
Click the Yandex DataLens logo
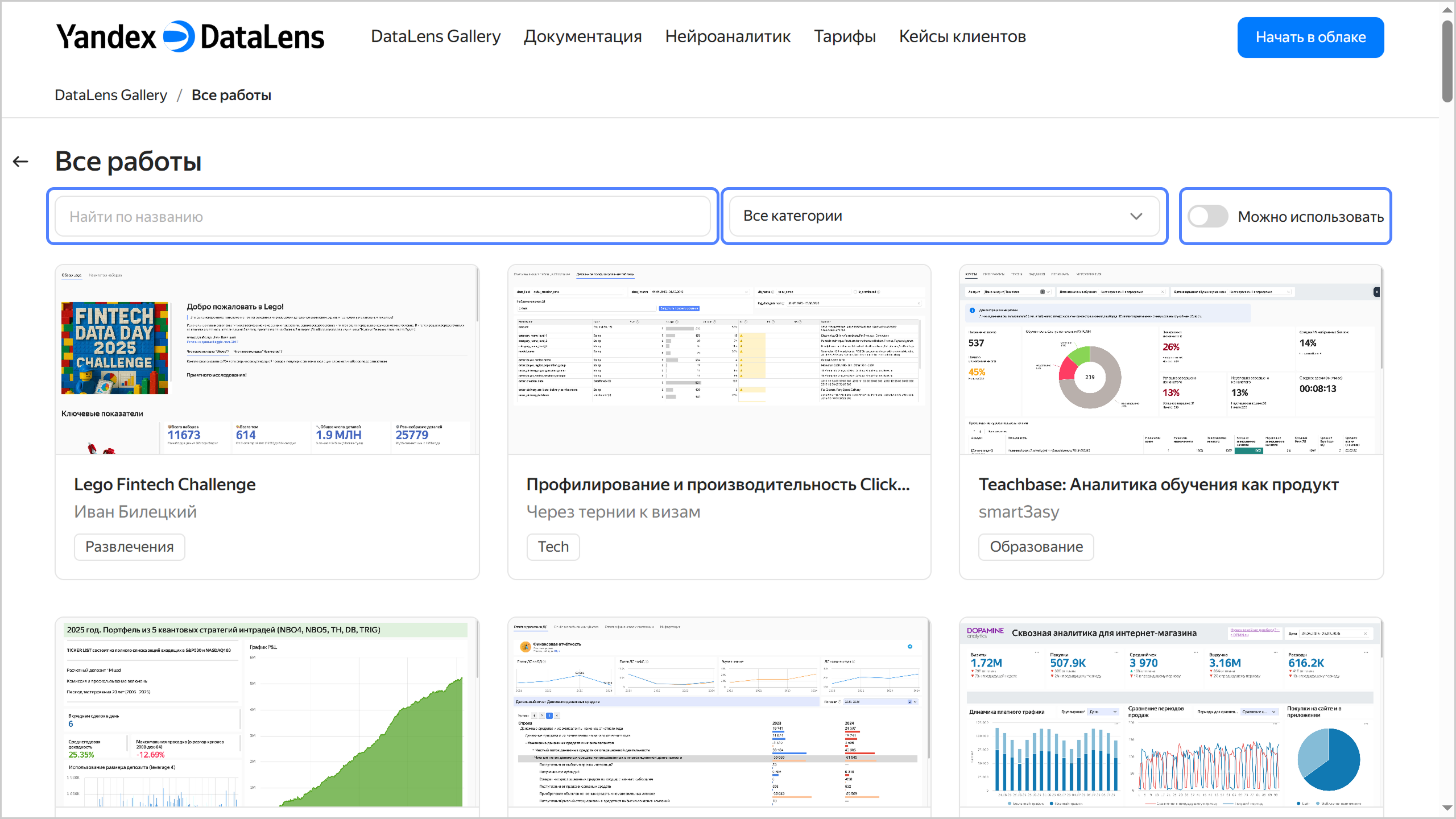point(190,37)
